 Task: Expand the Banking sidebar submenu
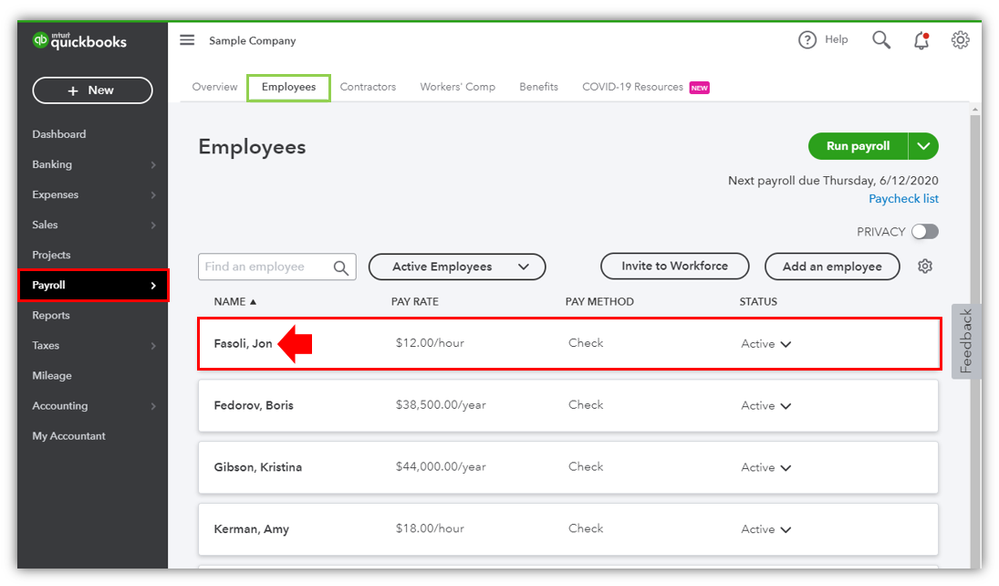point(154,165)
